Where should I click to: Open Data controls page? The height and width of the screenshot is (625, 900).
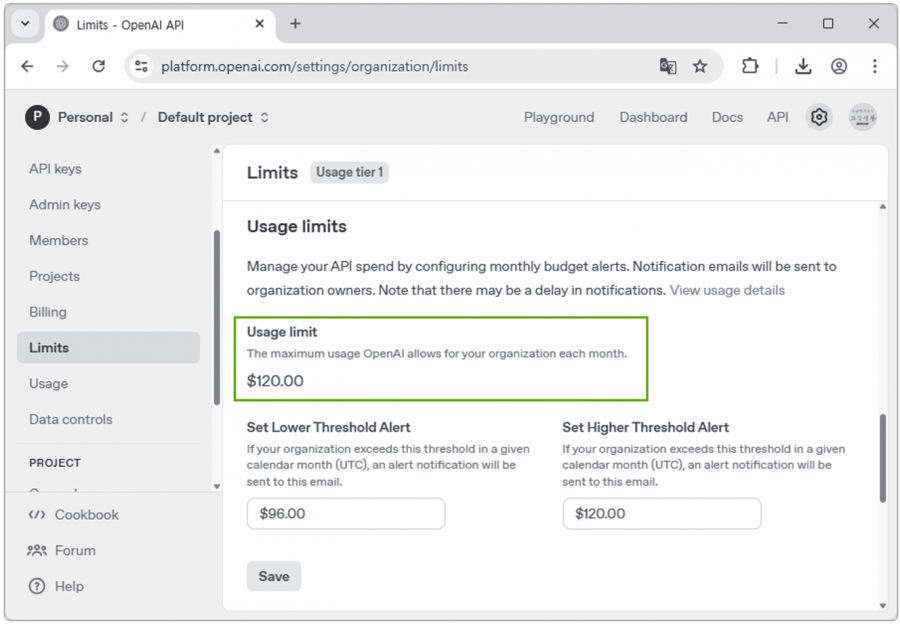point(71,420)
